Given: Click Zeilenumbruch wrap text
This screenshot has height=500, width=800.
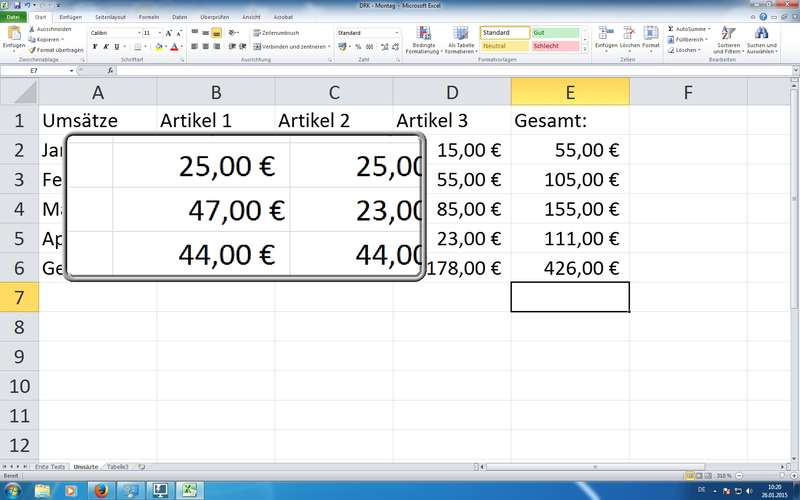Looking at the screenshot, I should point(276,33).
